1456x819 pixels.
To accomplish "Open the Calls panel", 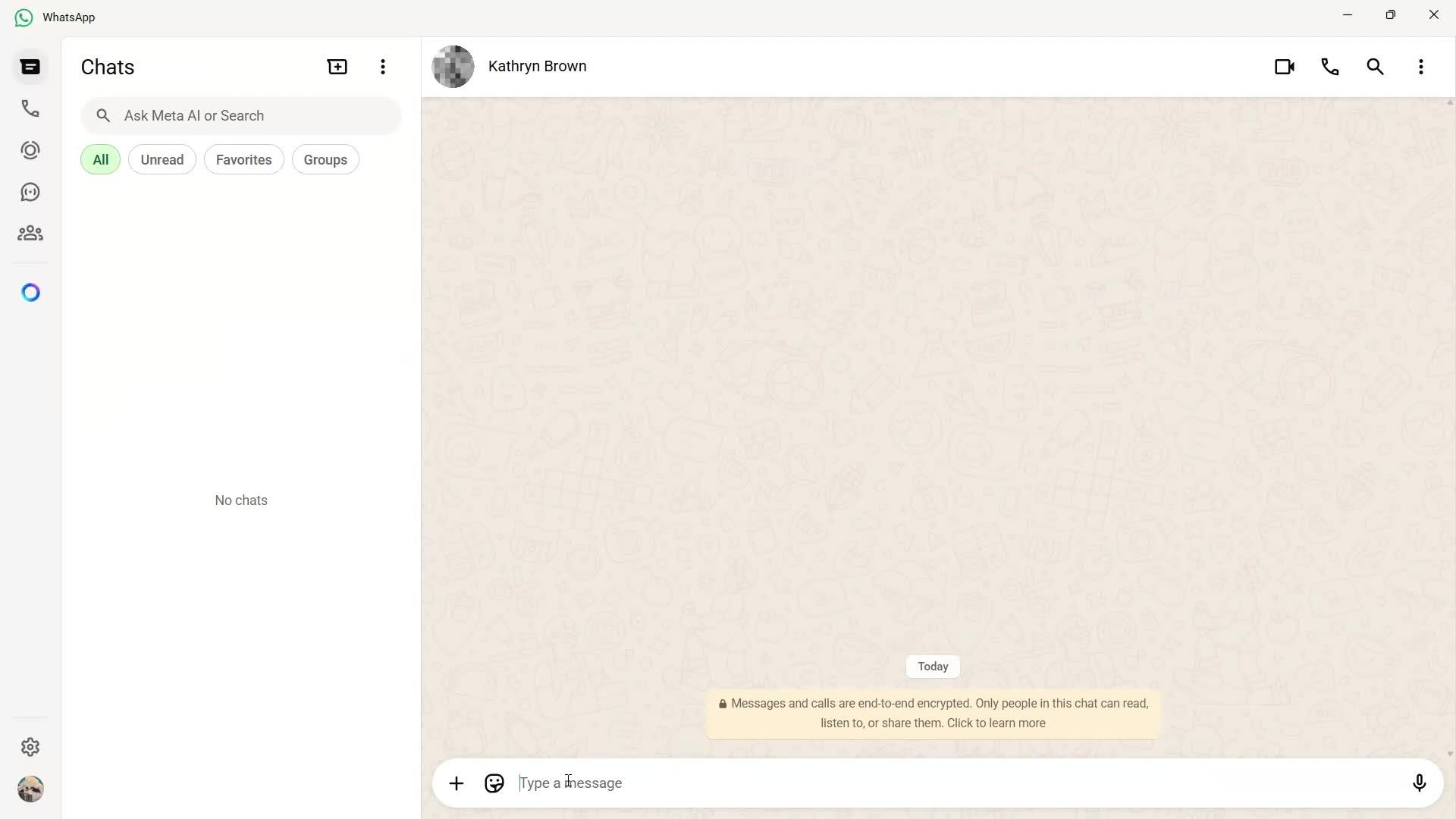I will click(x=30, y=108).
